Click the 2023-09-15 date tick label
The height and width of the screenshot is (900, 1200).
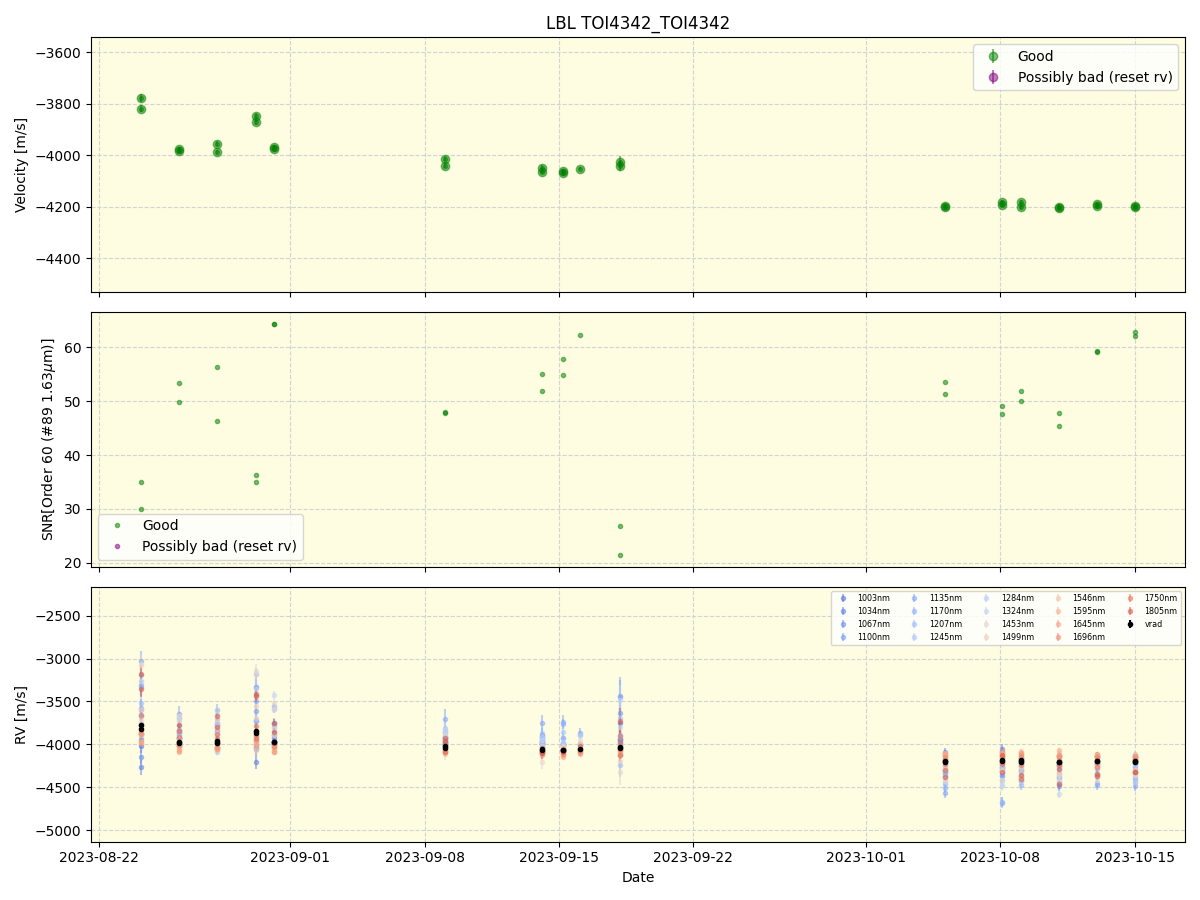coord(559,857)
